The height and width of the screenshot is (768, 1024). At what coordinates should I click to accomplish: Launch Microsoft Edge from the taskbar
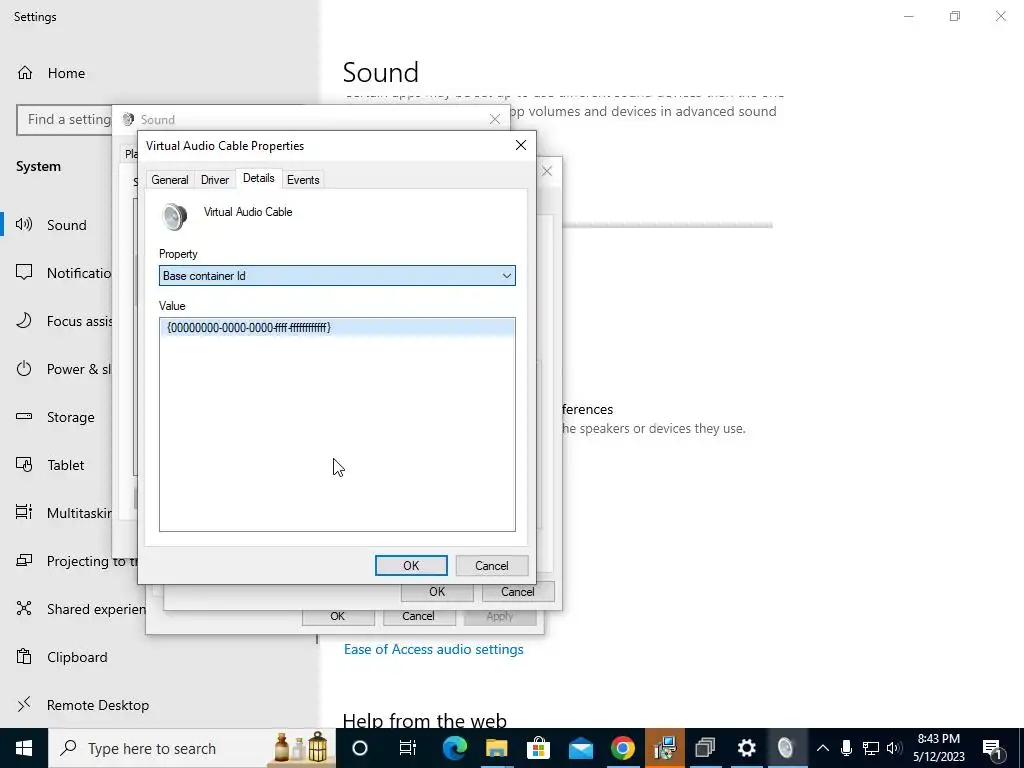[455, 748]
